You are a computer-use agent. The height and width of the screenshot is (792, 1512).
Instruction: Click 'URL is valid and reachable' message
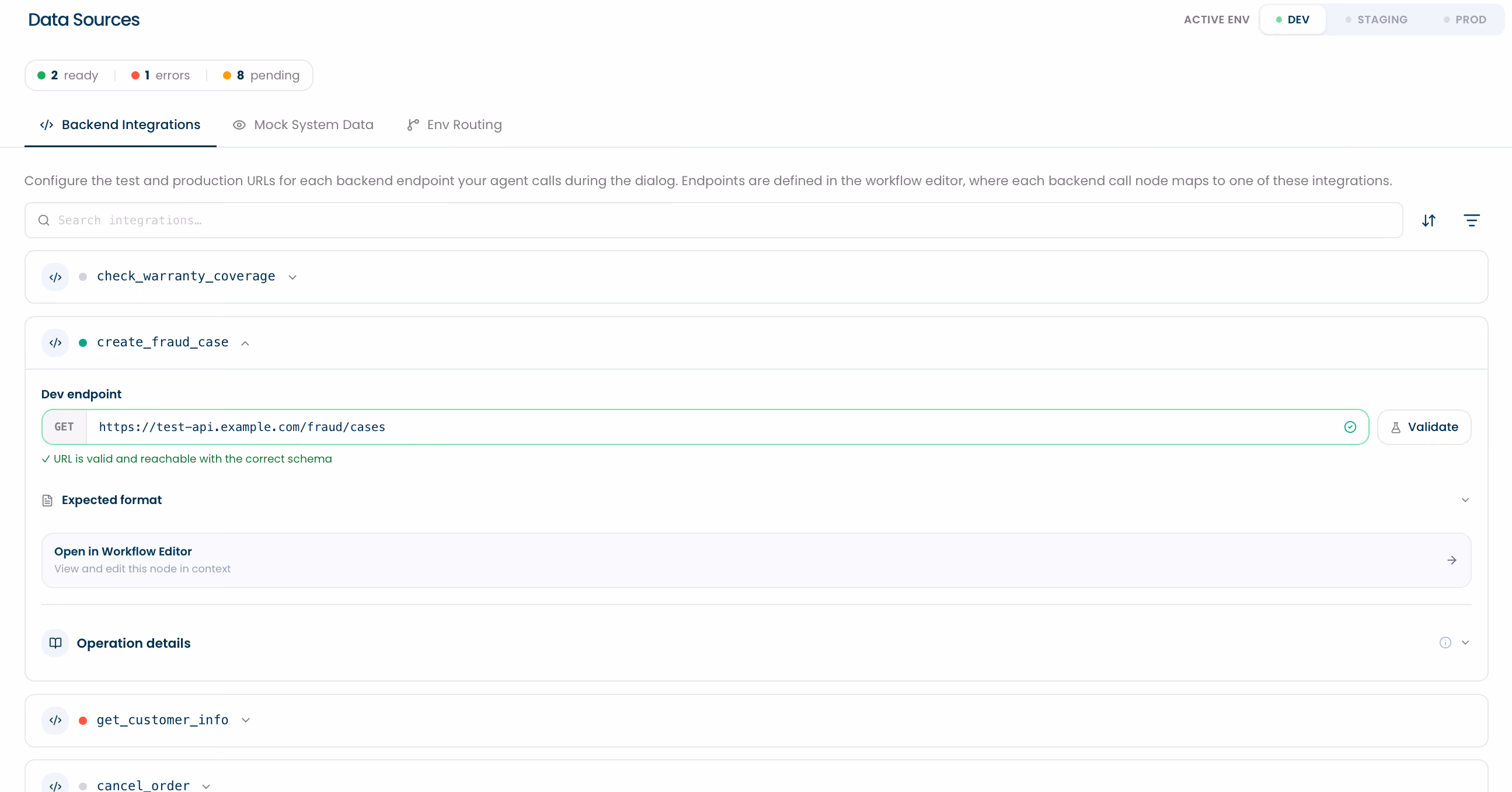[187, 458]
